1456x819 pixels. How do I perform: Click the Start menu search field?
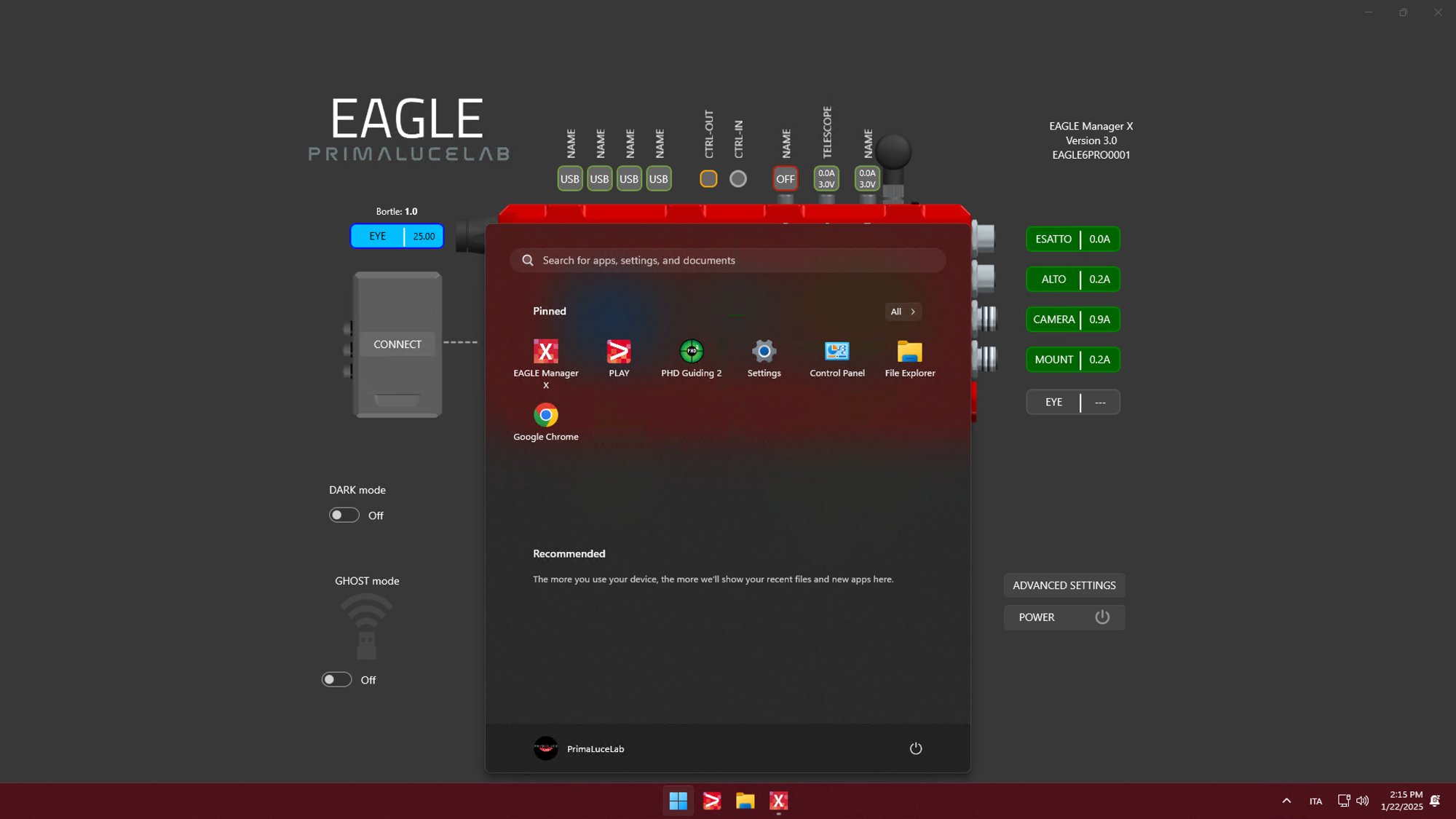727,260
